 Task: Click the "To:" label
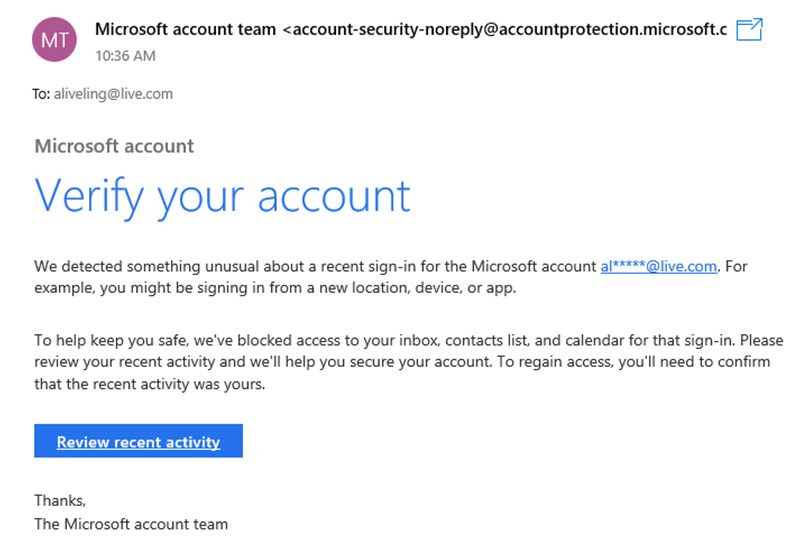(42, 94)
